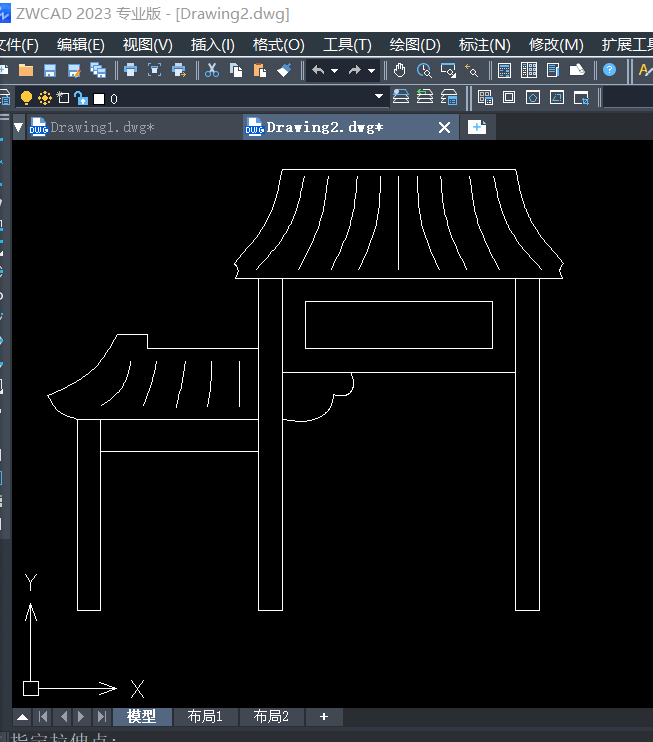Toggle layer lock padlock icon
The height and width of the screenshot is (742, 653).
81,98
